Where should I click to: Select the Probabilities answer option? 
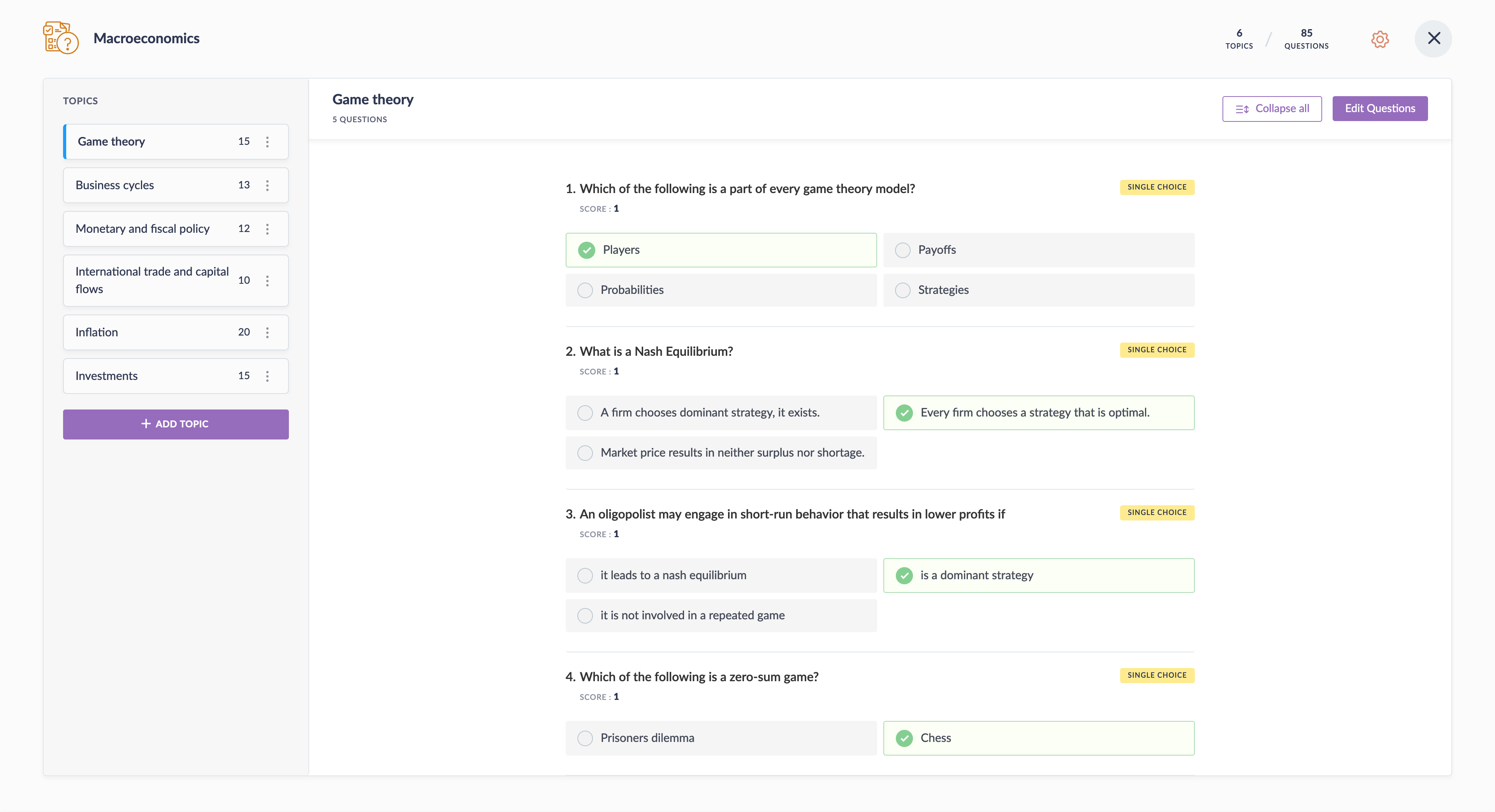(x=585, y=290)
